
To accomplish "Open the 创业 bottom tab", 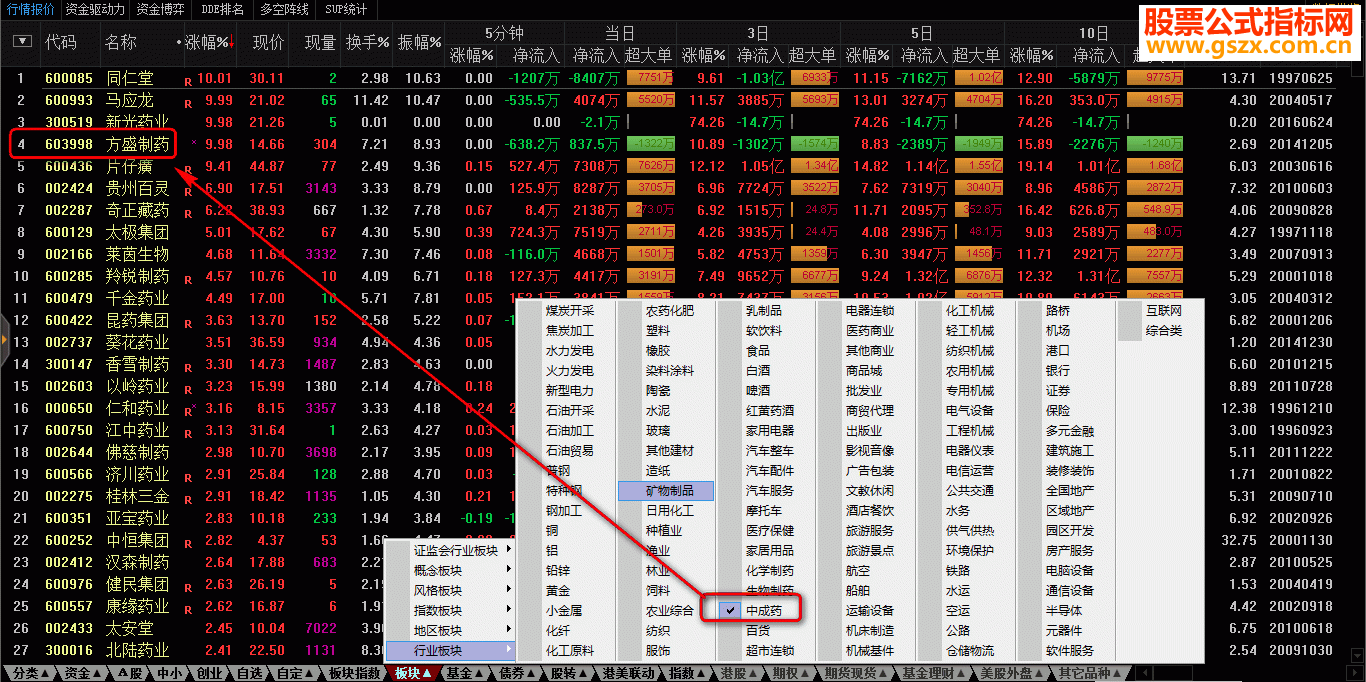I will [210, 674].
